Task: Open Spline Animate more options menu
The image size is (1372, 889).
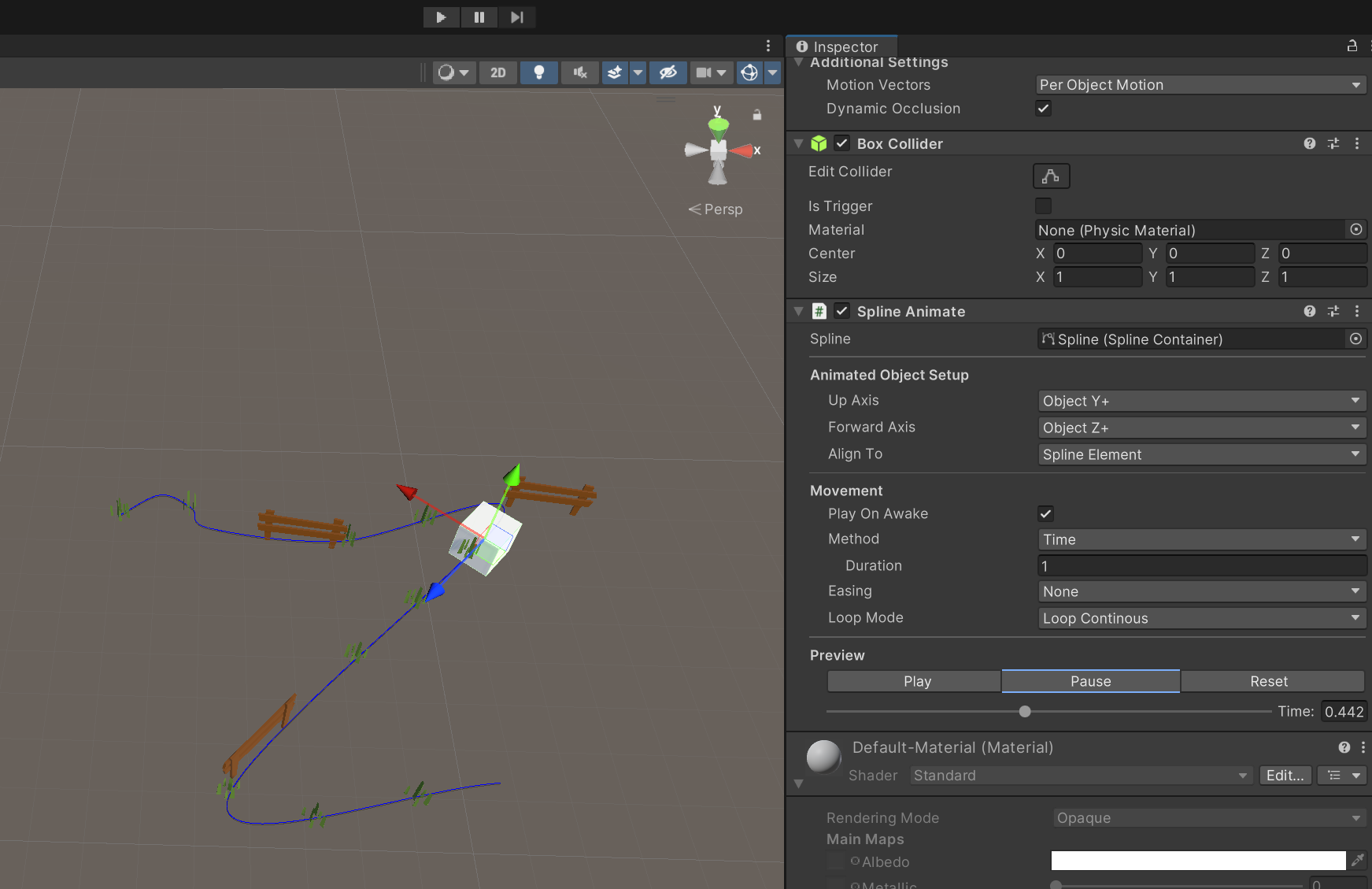Action: [x=1357, y=311]
